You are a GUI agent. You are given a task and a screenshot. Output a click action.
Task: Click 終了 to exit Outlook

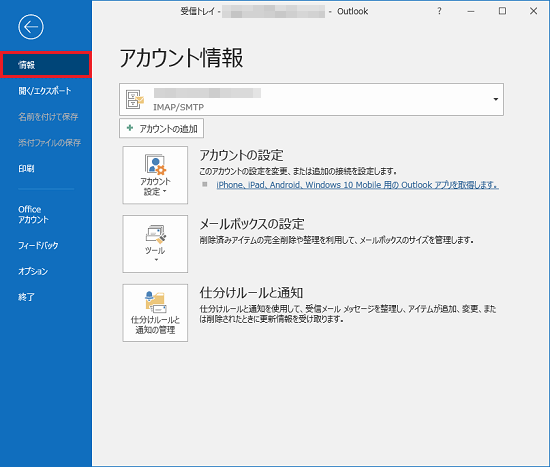pyautogui.click(x=26, y=297)
